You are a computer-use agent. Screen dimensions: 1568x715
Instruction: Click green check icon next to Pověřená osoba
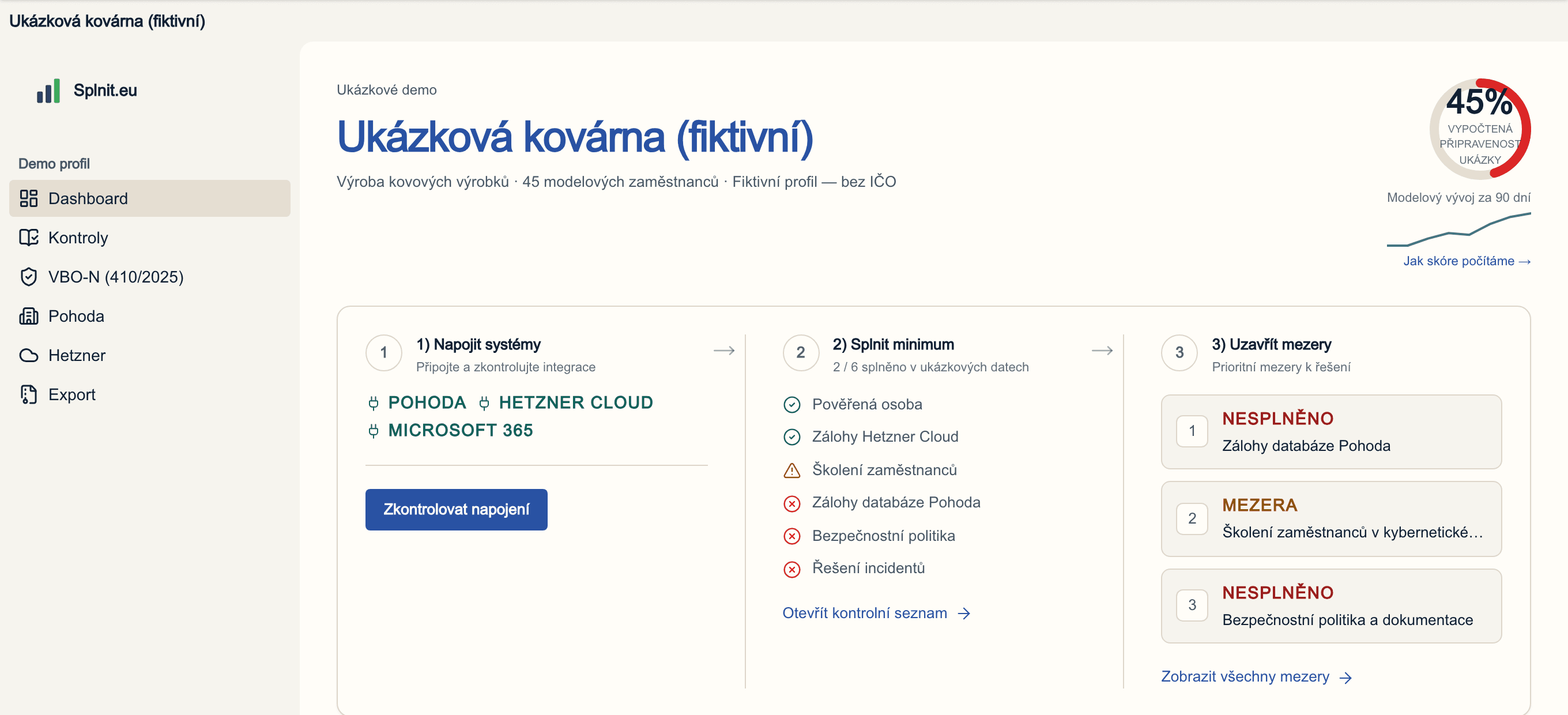tap(792, 405)
